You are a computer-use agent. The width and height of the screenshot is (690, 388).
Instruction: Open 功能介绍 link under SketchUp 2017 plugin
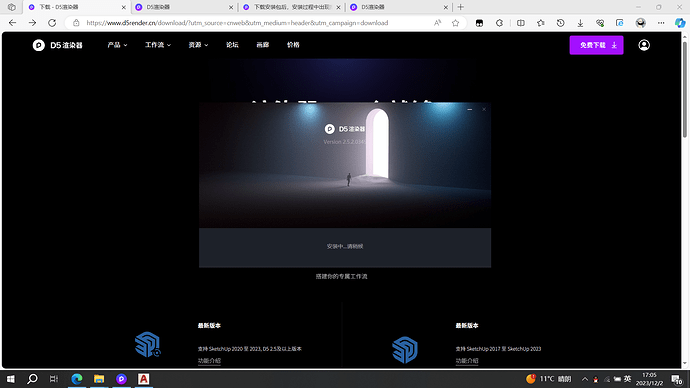pyautogui.click(x=467, y=360)
